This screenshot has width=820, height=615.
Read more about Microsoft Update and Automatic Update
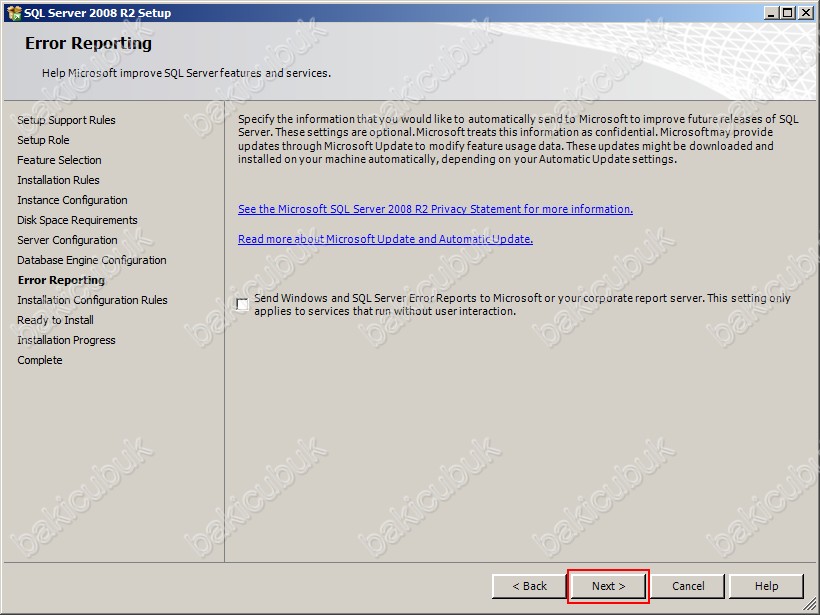(385, 239)
